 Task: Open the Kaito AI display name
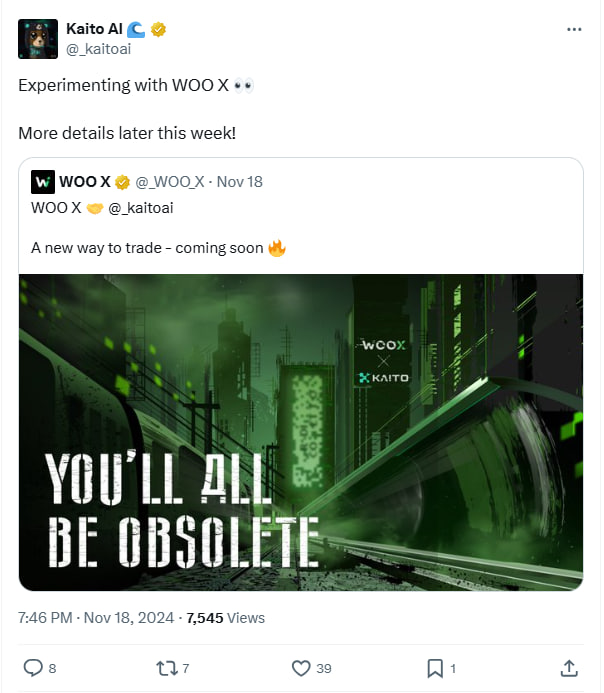(x=94, y=29)
